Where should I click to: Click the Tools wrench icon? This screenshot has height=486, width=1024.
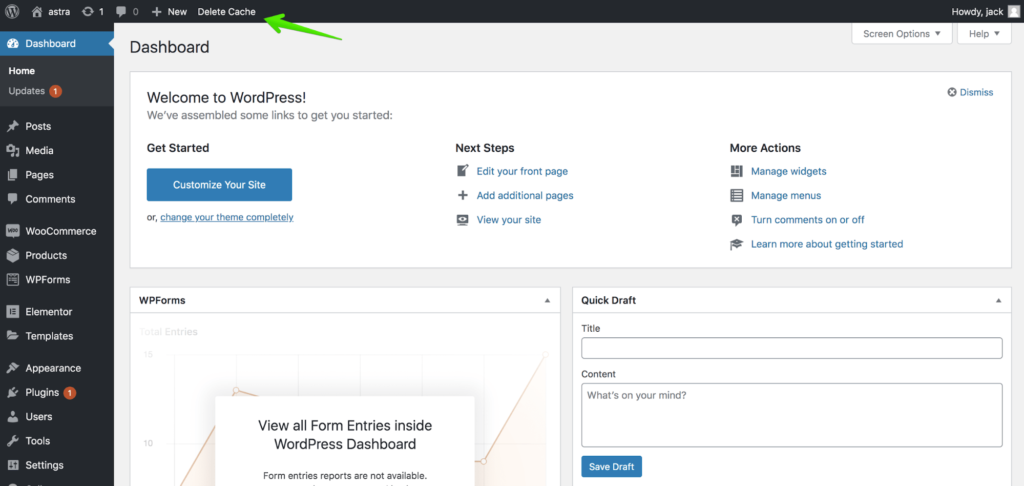[12, 441]
